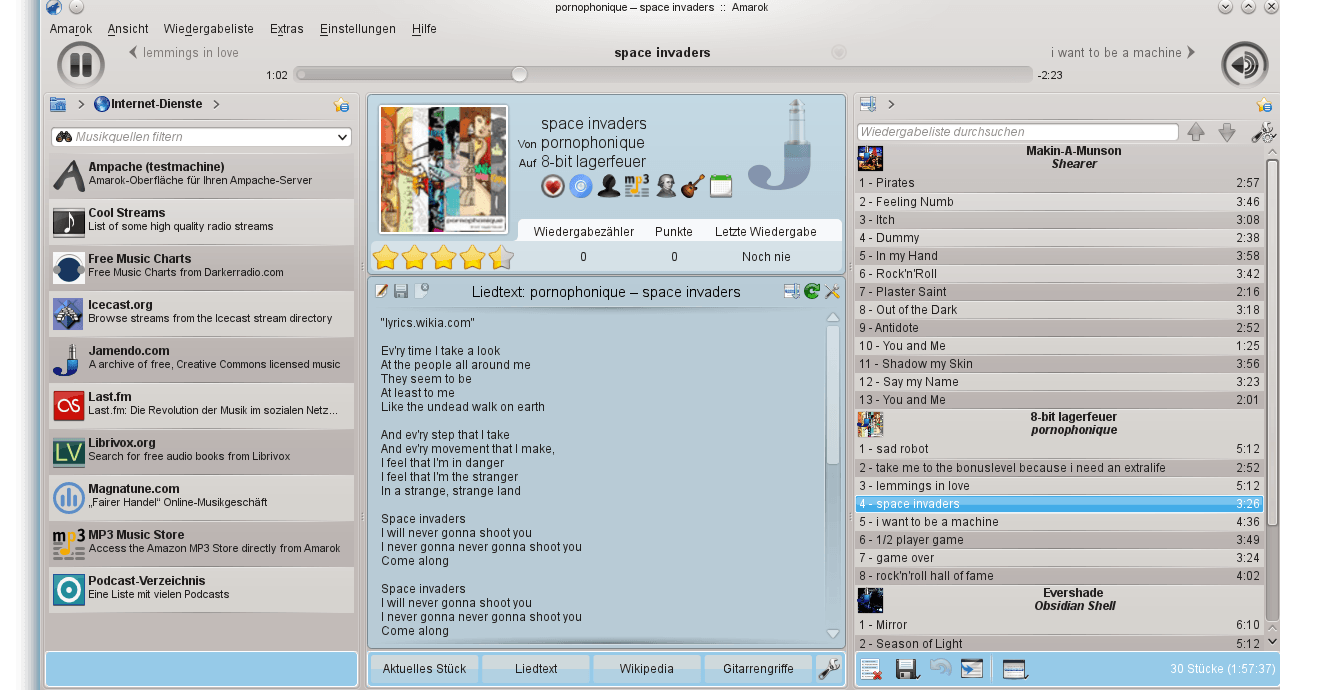Open the playlist layout chooser icon
Screen dimensions: 1326x690
point(1014,670)
